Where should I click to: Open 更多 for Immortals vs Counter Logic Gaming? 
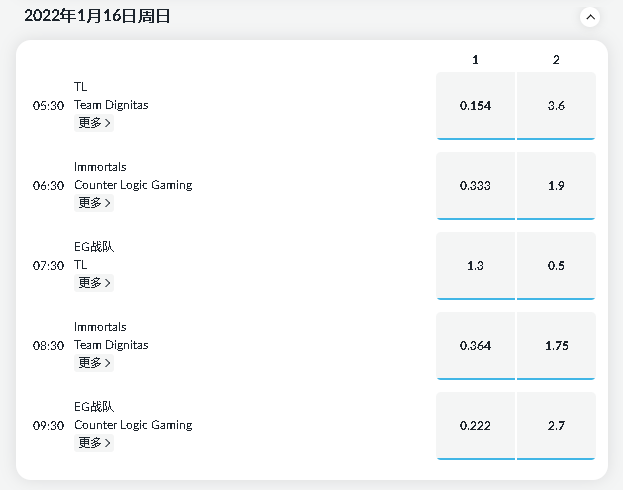tap(94, 203)
